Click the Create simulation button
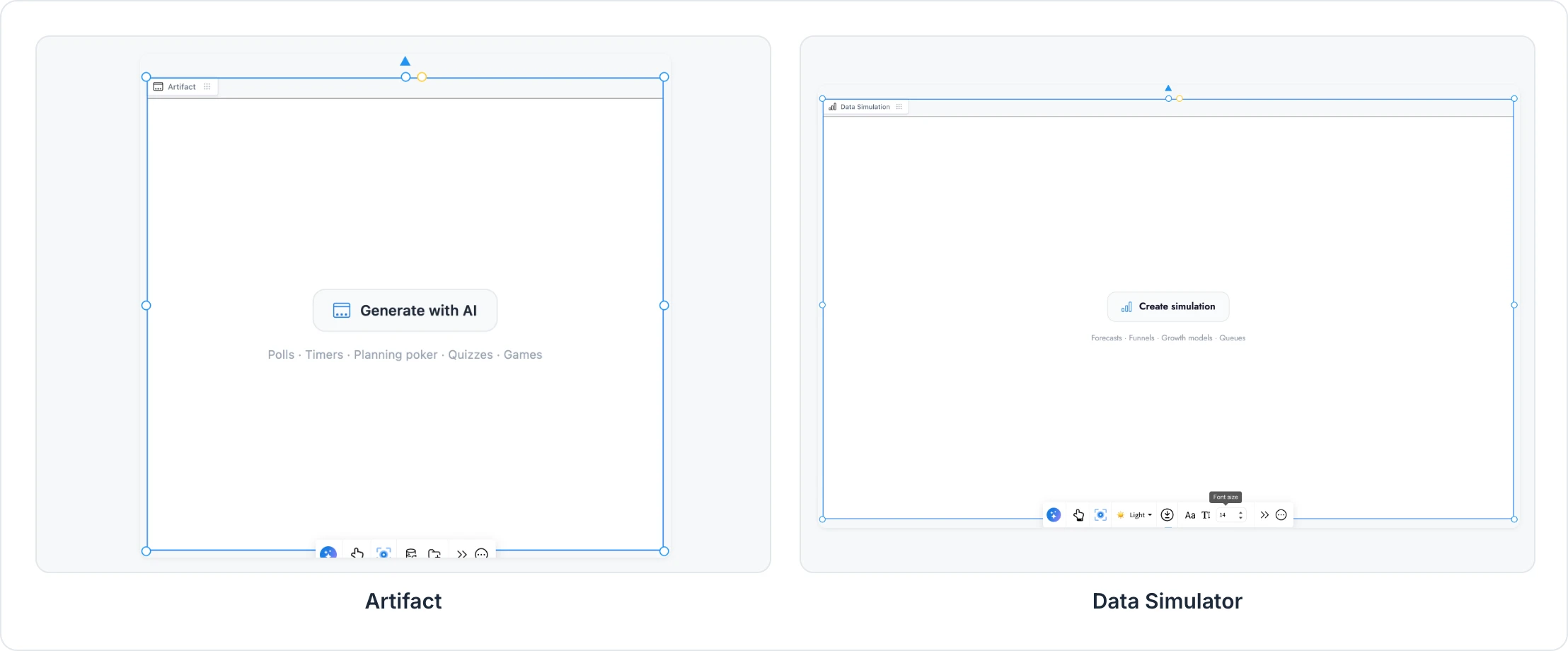 [x=1168, y=306]
